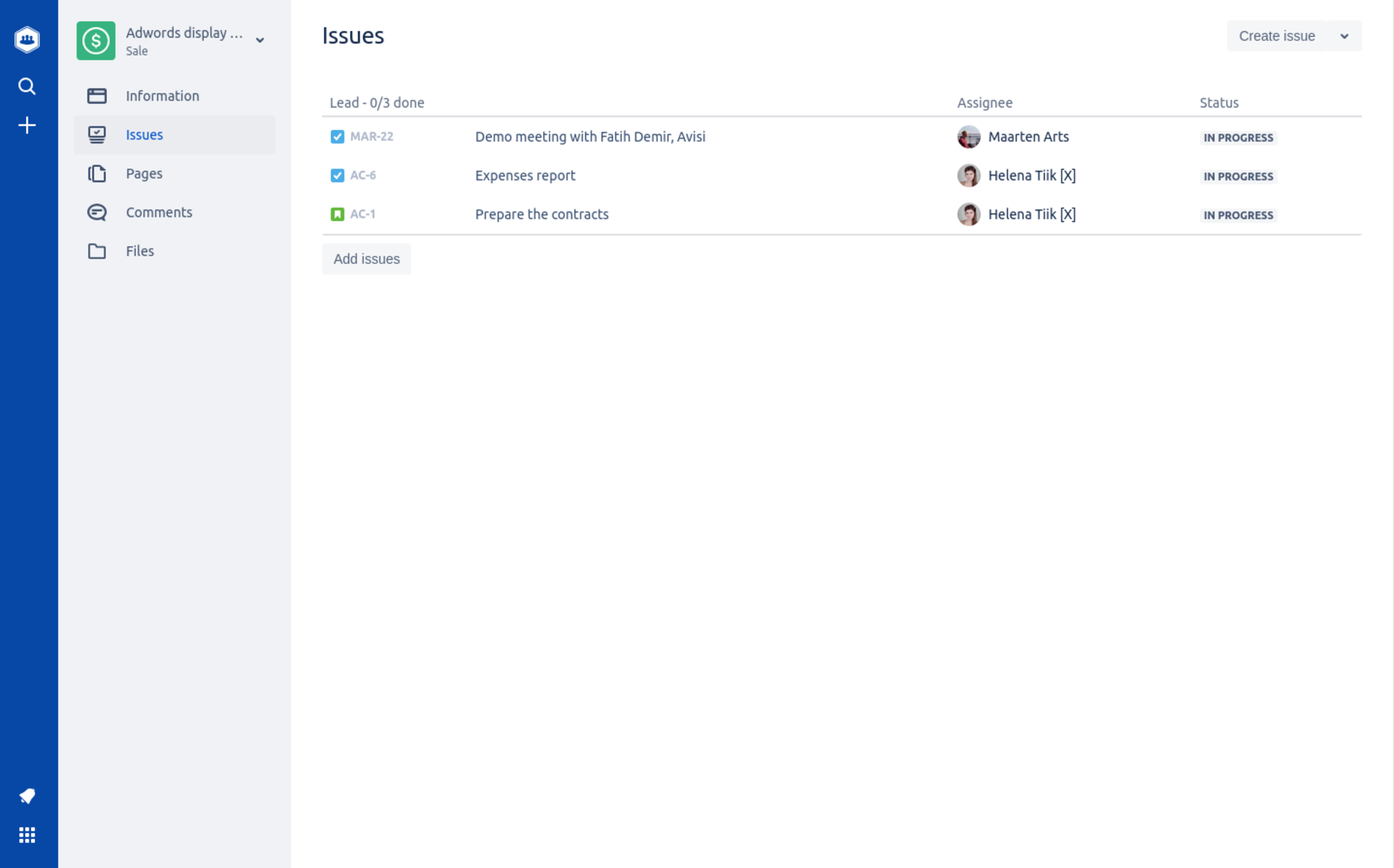Click the task type icon for MAR-22

[337, 137]
